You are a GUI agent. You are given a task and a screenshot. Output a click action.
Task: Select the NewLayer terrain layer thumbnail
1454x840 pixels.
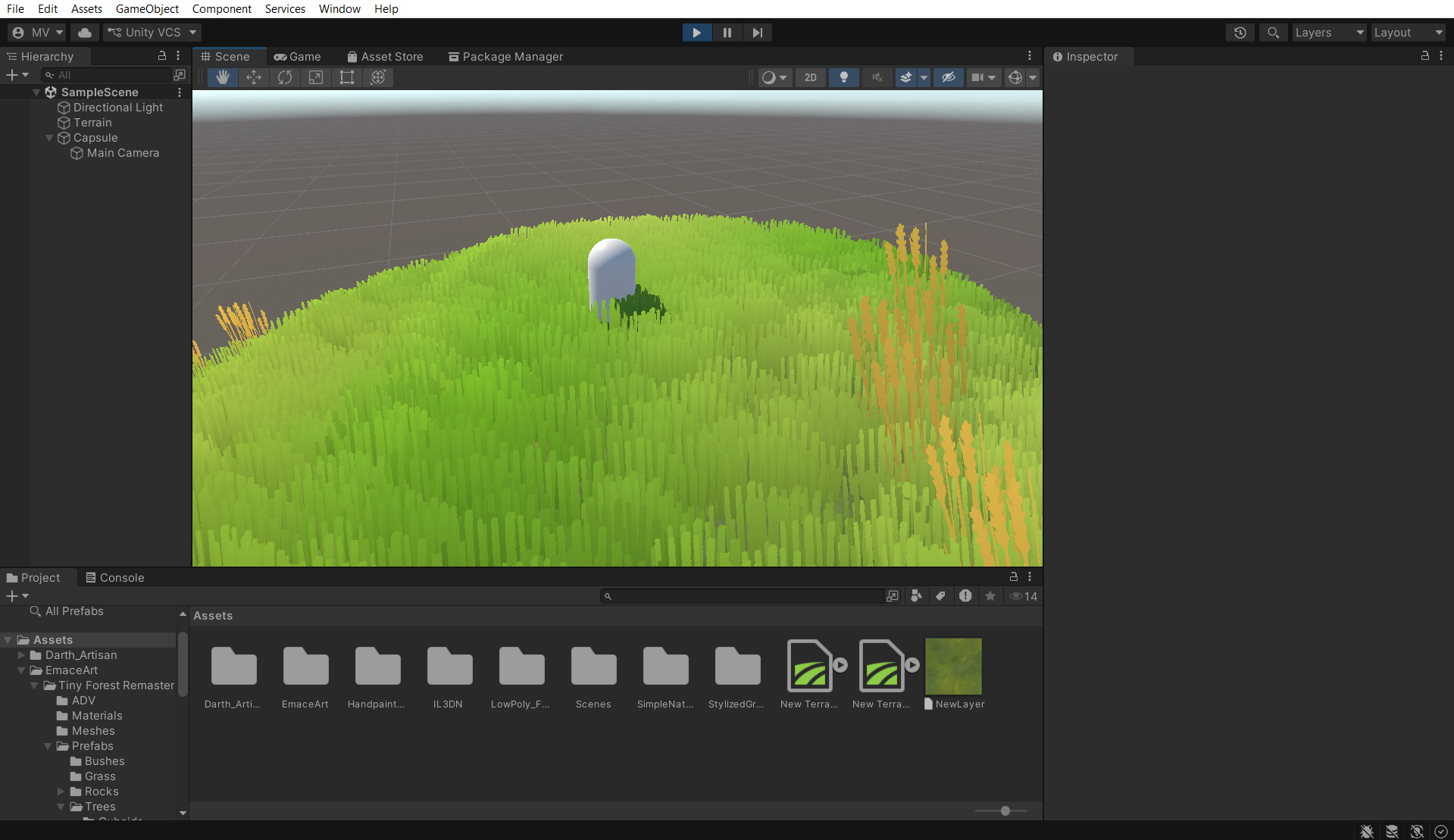click(953, 667)
